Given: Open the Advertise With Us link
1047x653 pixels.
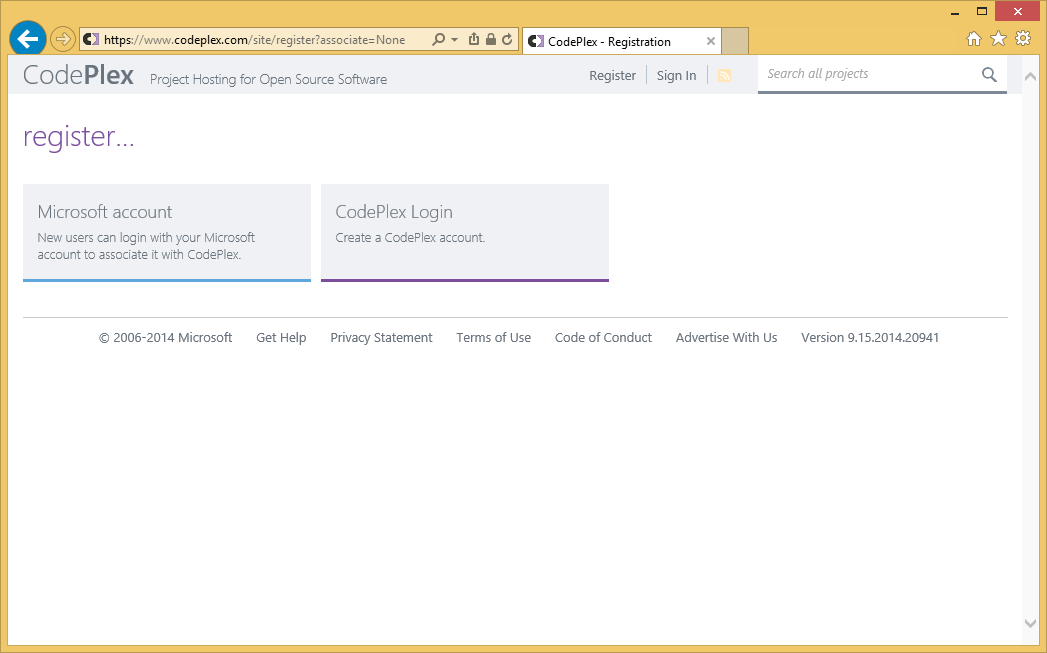Looking at the screenshot, I should [726, 338].
